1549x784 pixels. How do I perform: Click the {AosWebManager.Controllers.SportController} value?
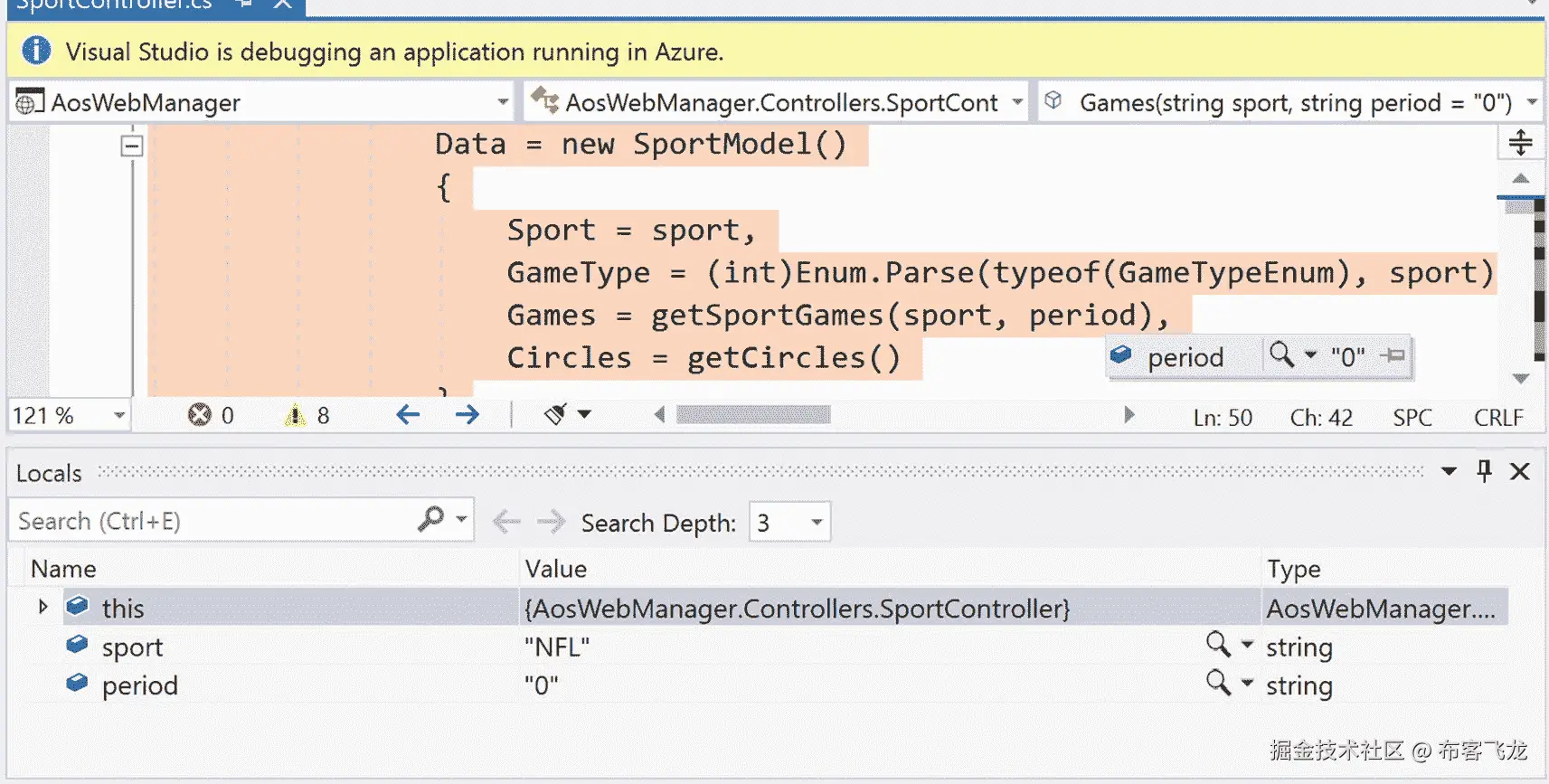pos(797,609)
